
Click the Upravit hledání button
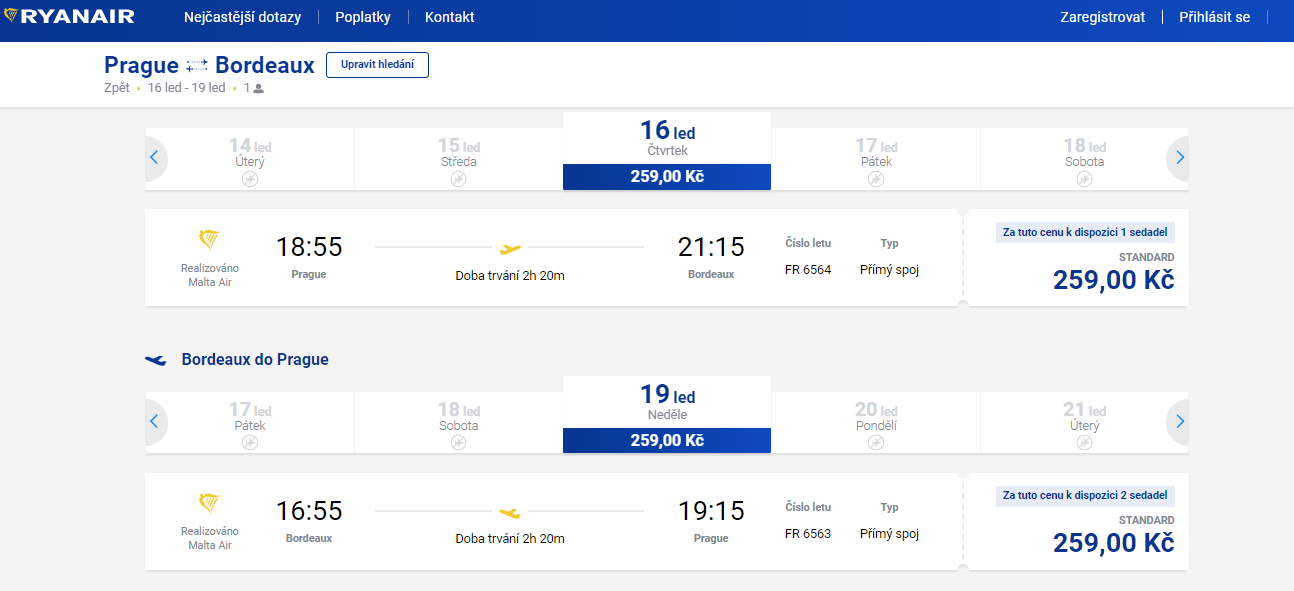[377, 65]
